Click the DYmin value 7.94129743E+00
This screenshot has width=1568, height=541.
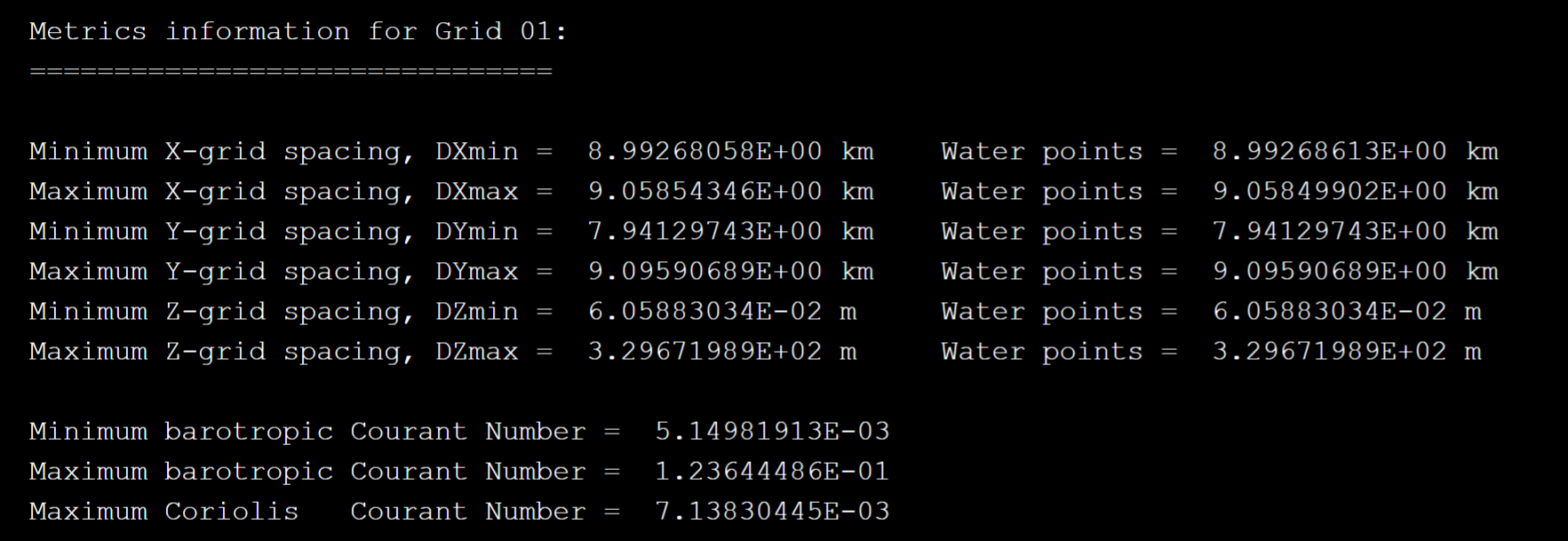(x=704, y=232)
